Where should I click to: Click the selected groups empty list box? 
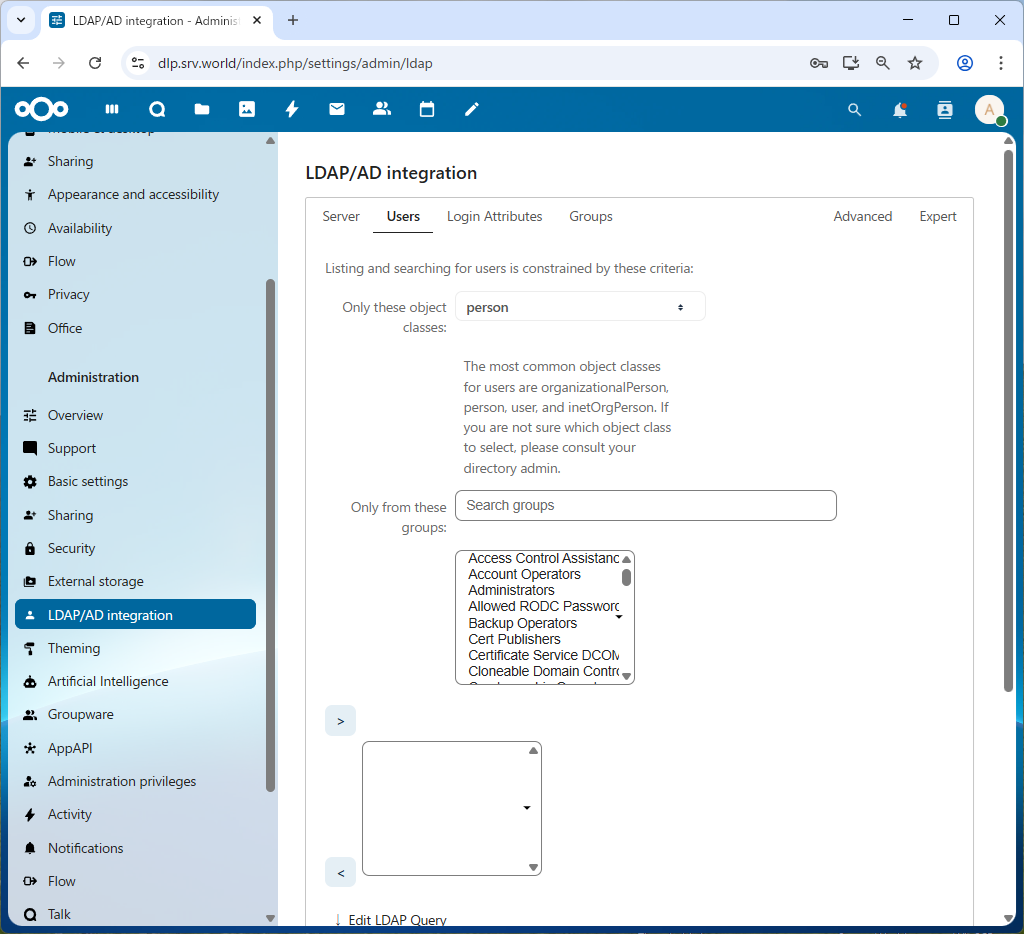tap(451, 809)
